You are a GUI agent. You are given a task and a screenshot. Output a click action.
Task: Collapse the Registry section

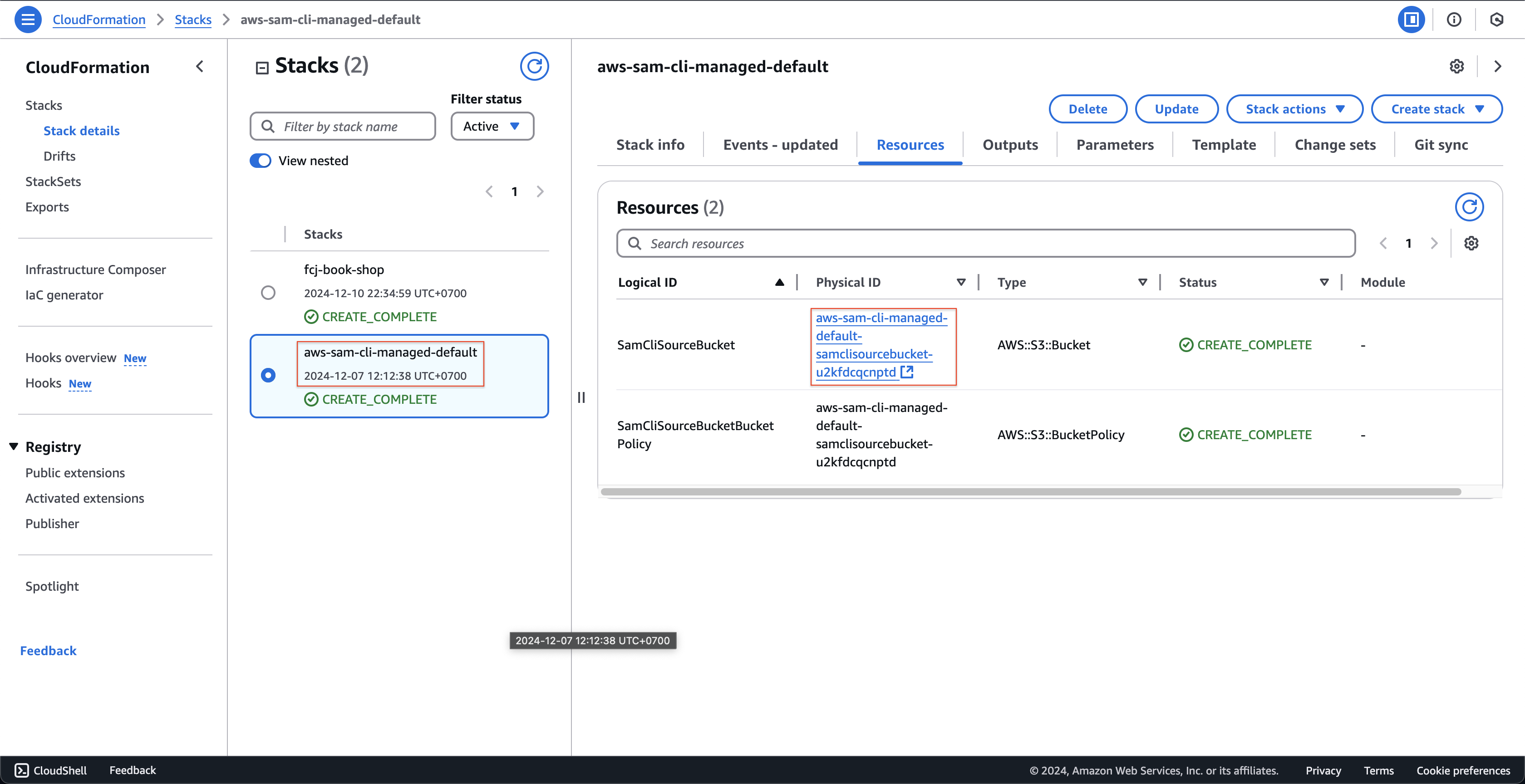(x=13, y=446)
